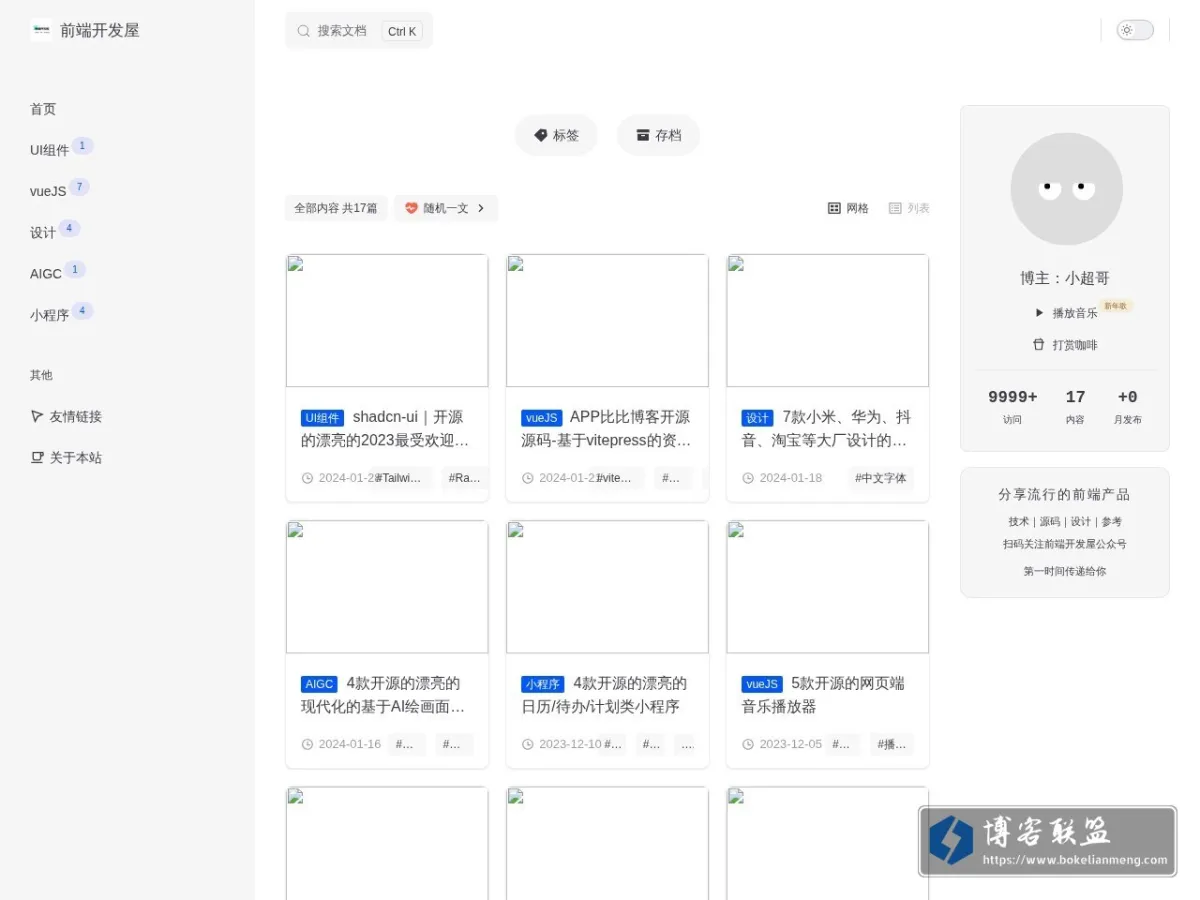Click the chevron arrow next to 随机一文
The width and height of the screenshot is (1200, 900).
481,208
